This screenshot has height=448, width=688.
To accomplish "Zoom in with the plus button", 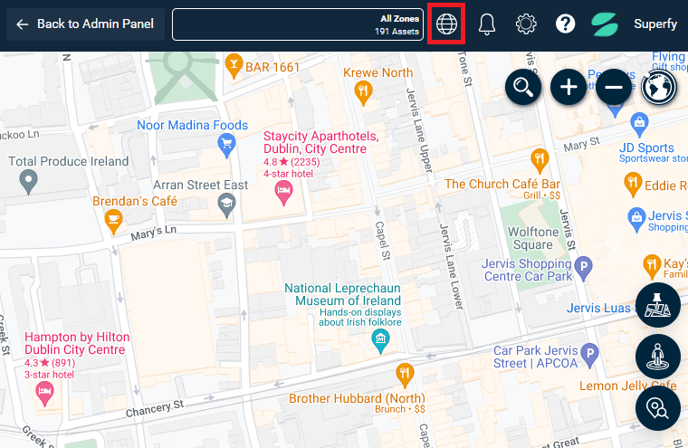I will click(x=568, y=87).
